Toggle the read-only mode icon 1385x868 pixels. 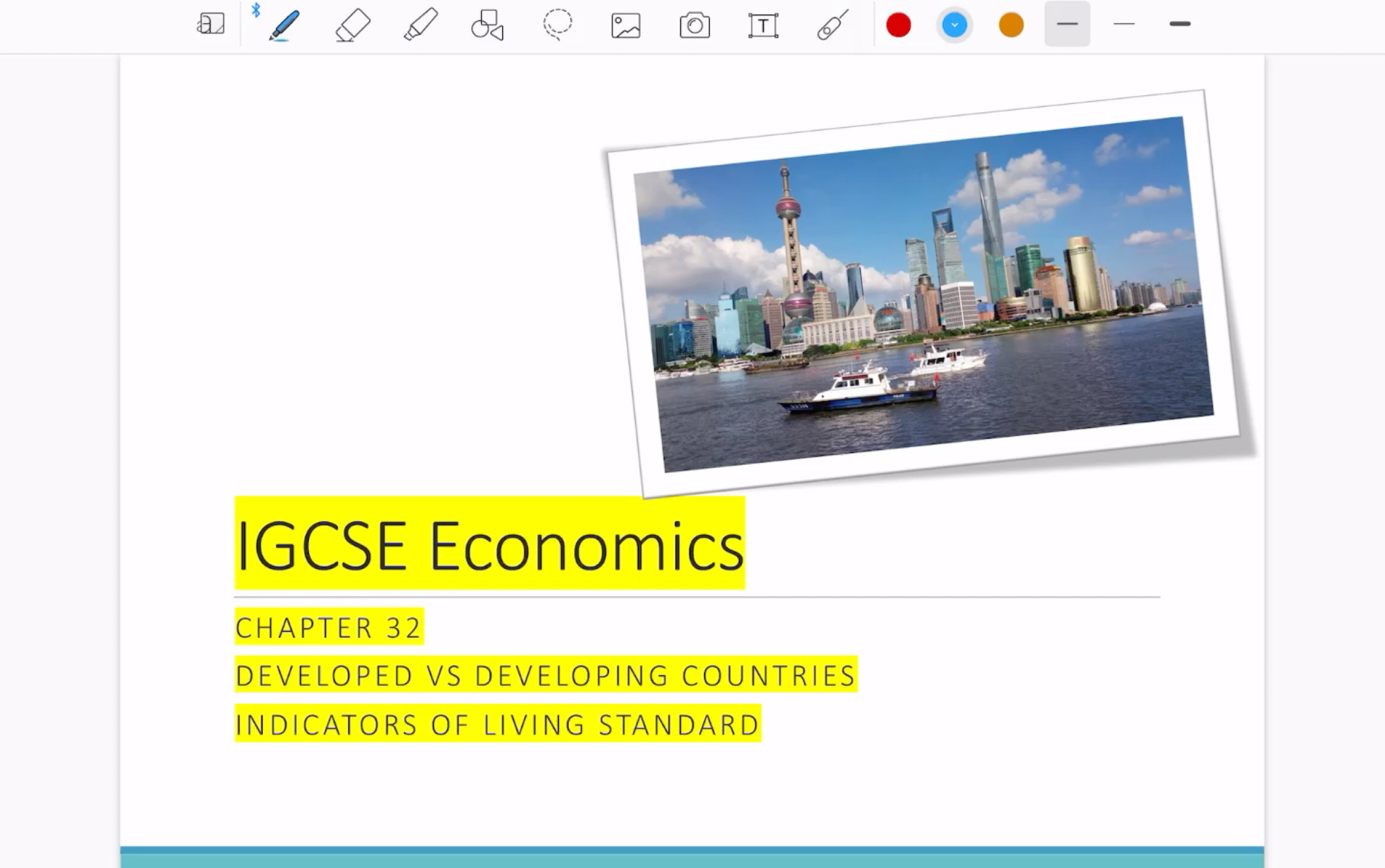(x=210, y=25)
